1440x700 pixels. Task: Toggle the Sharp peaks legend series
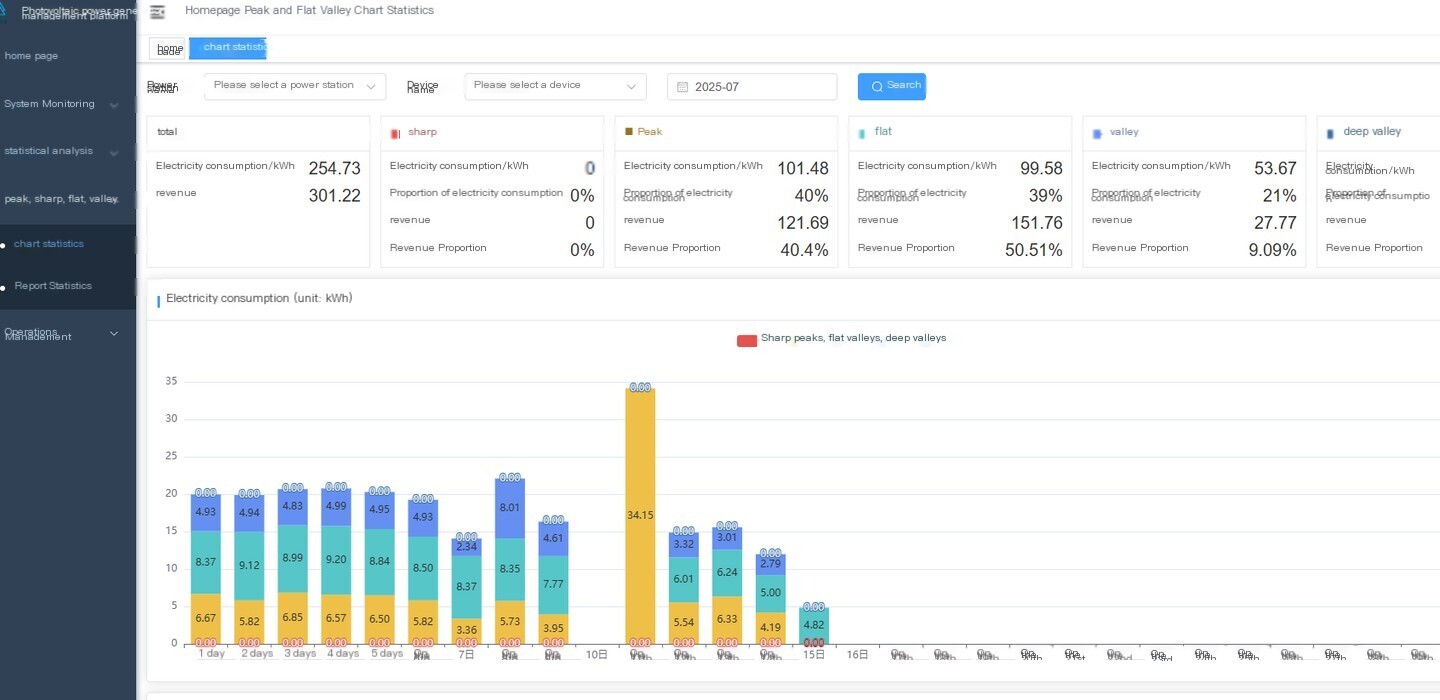coord(841,339)
